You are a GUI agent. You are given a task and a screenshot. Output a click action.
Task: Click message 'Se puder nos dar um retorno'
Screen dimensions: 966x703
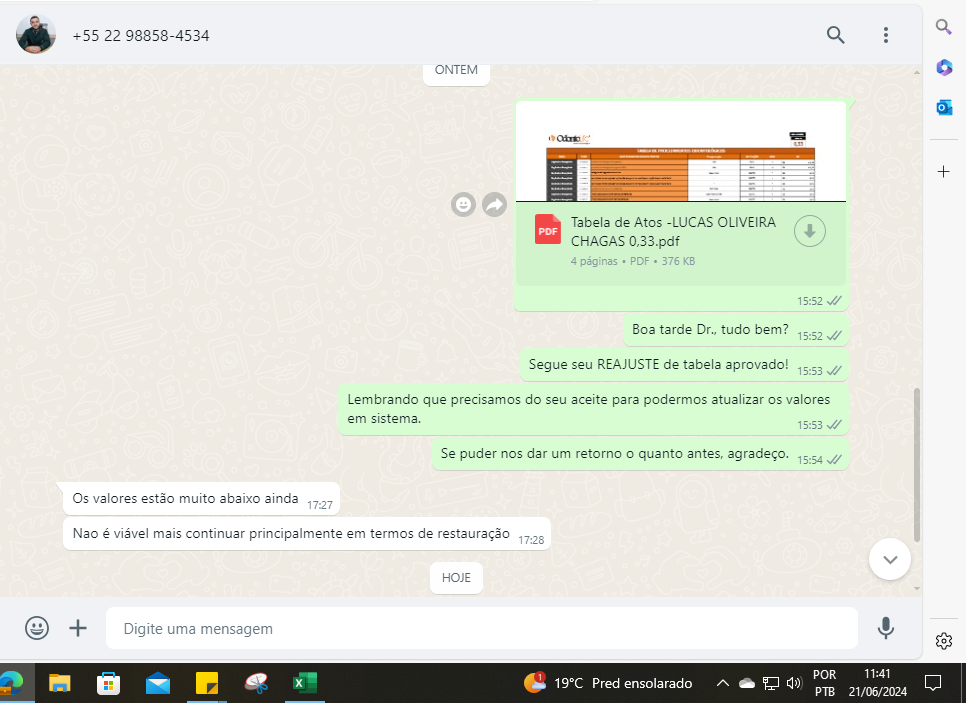(x=615, y=453)
